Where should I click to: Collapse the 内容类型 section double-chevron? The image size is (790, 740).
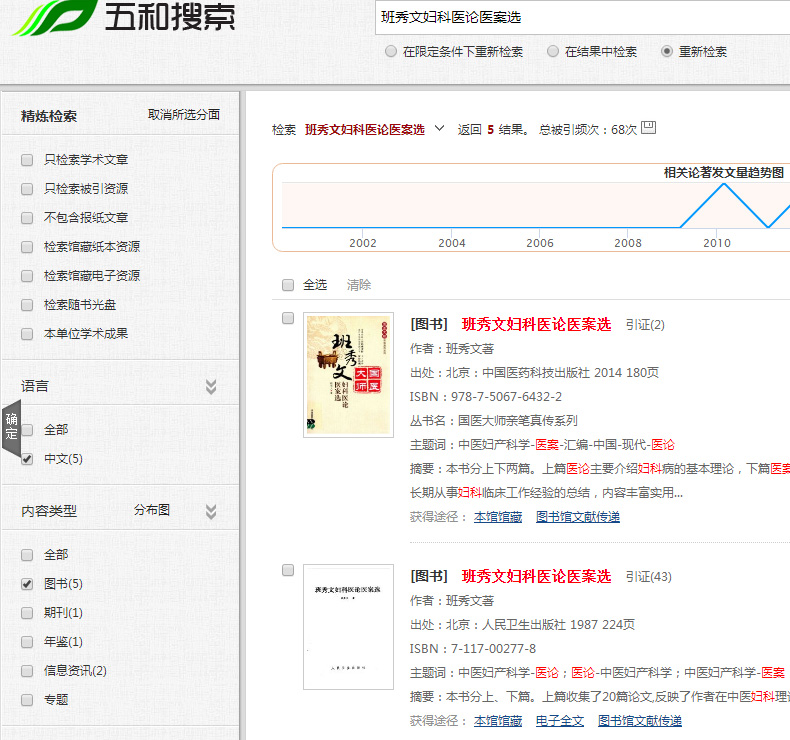tap(211, 511)
